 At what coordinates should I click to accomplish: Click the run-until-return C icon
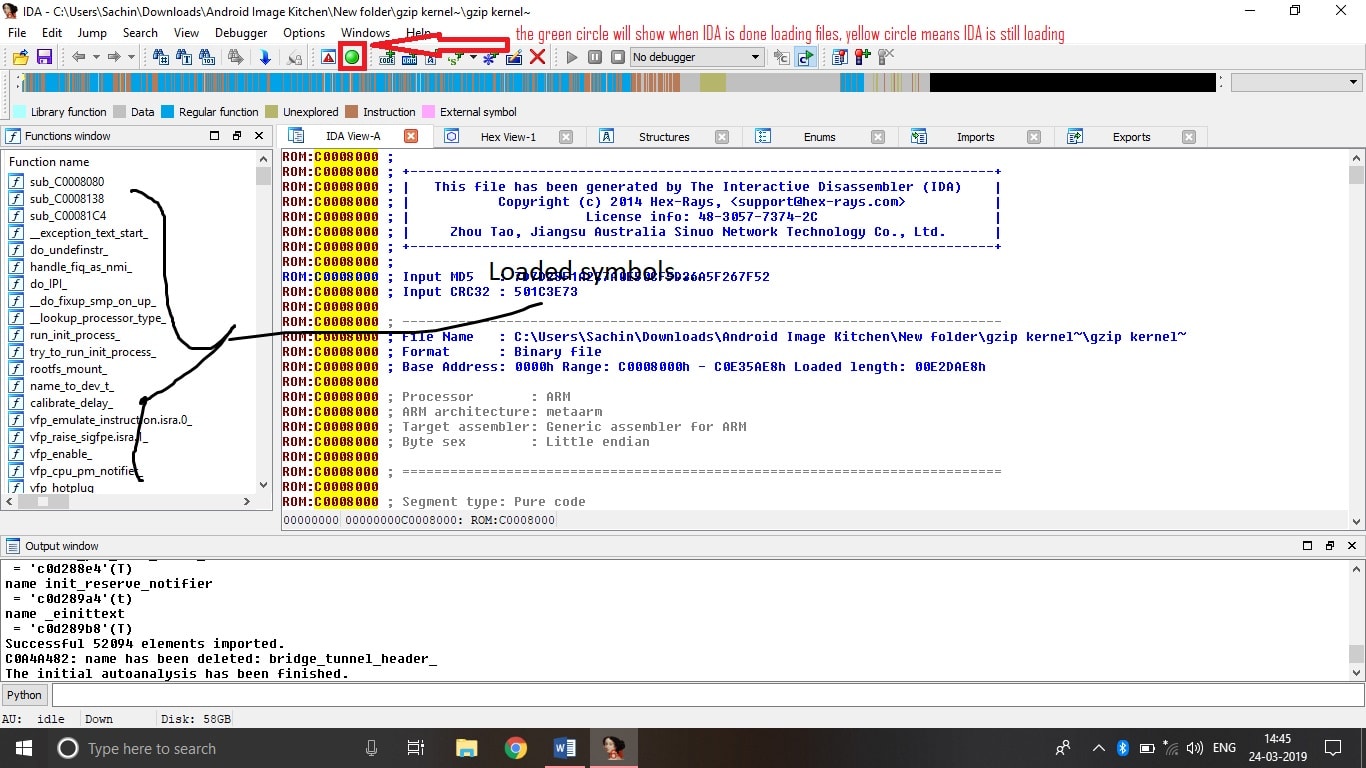[804, 57]
